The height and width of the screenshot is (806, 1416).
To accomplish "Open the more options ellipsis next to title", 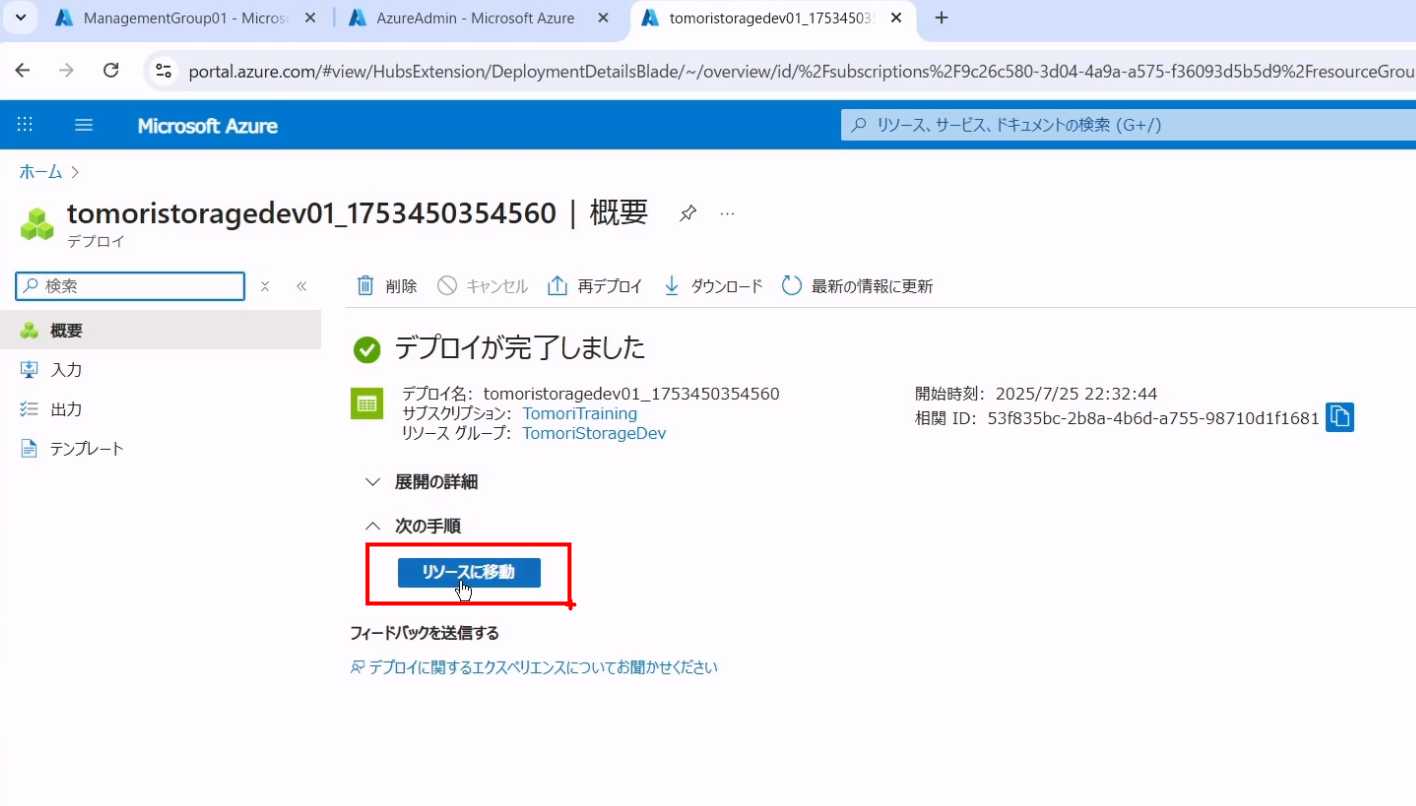I will point(728,213).
